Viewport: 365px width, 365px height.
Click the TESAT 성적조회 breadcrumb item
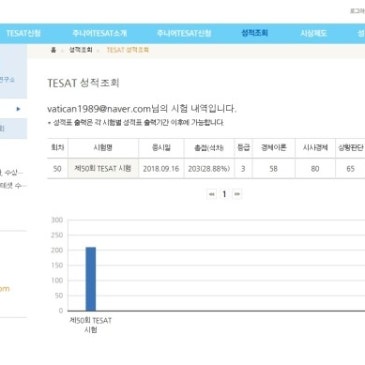tap(128, 50)
